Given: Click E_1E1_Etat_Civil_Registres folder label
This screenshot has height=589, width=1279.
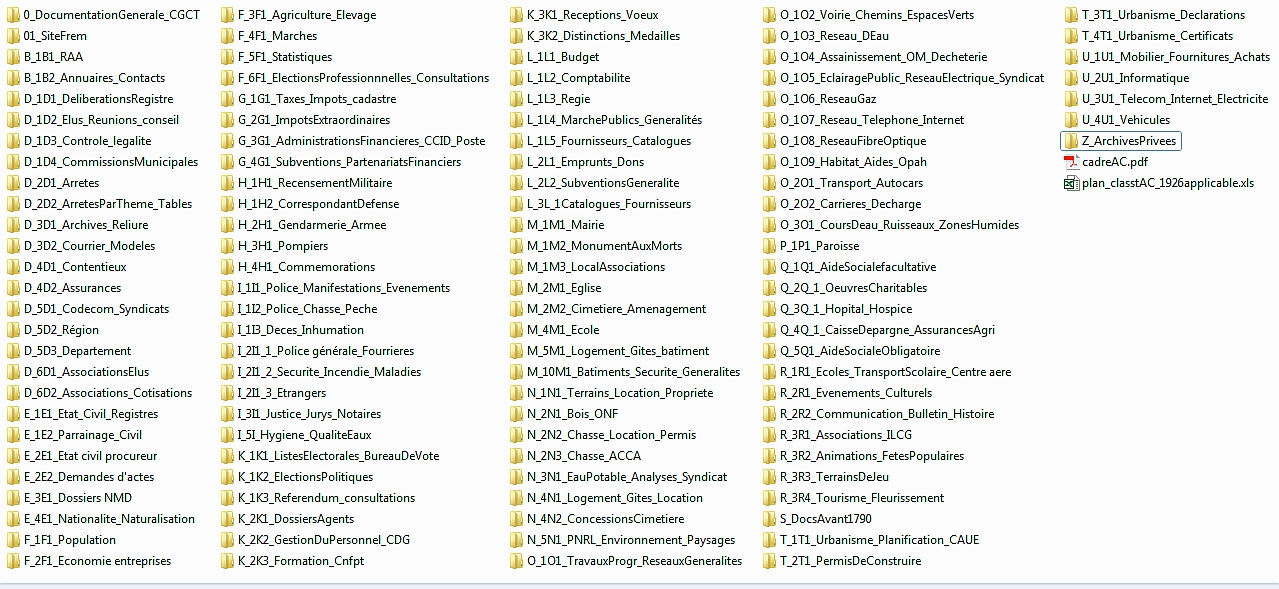Looking at the screenshot, I should pos(90,414).
